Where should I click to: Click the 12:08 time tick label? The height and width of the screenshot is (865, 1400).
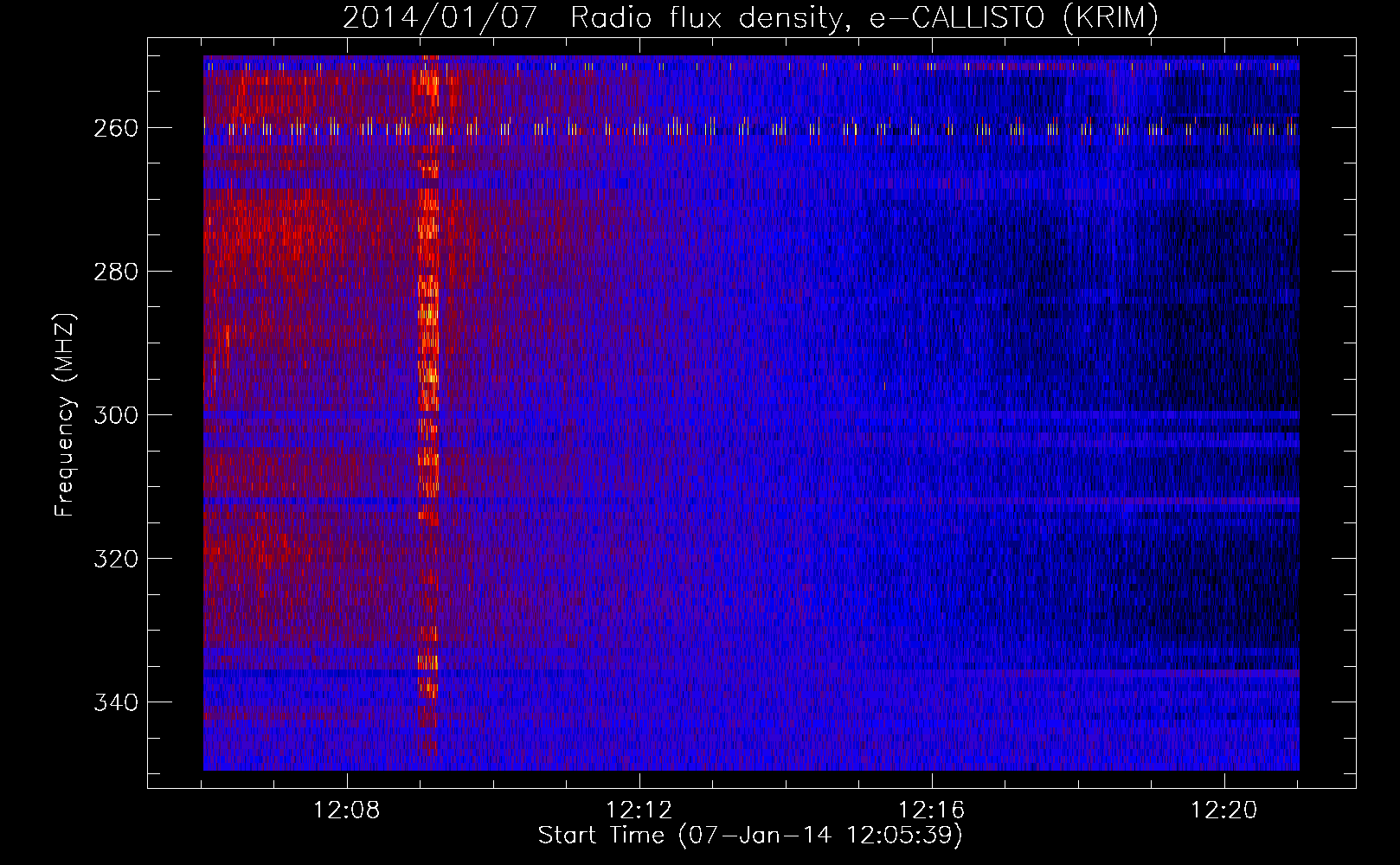[x=347, y=811]
